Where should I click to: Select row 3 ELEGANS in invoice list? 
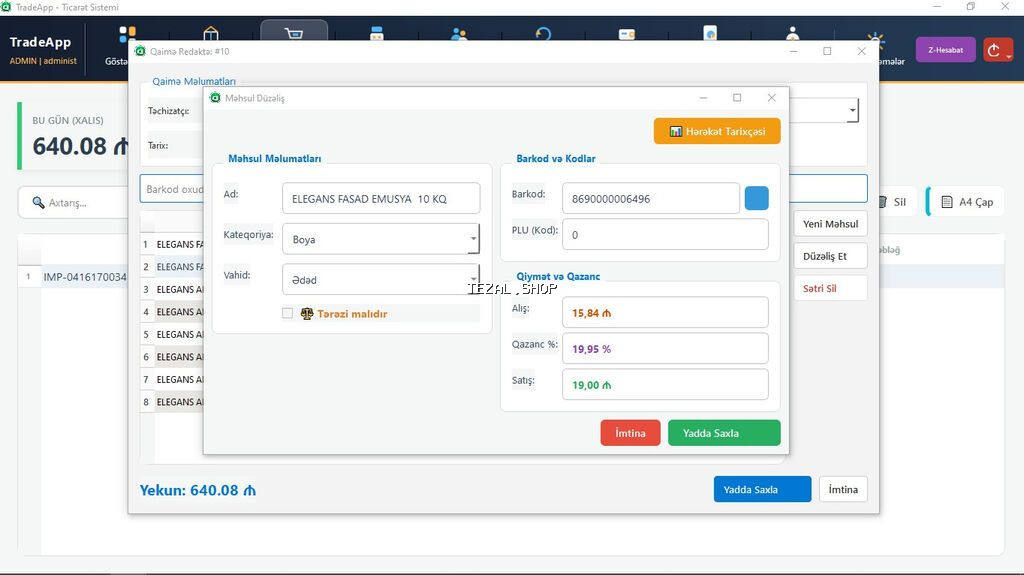point(172,289)
